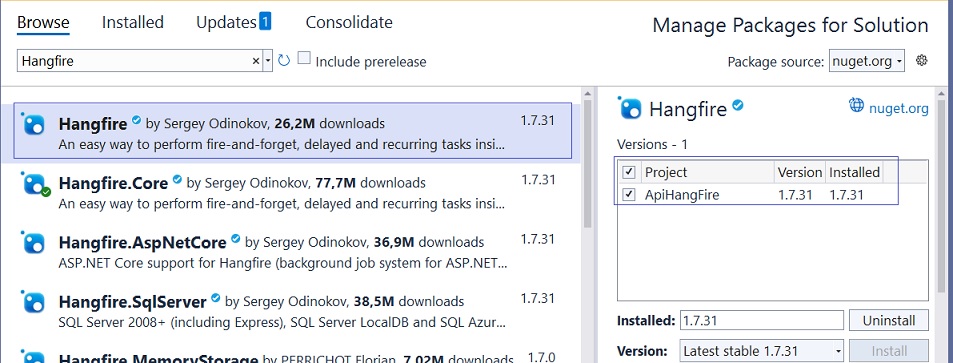
Task: Uncheck the ApiHangFire project checkbox
Action: tap(629, 195)
